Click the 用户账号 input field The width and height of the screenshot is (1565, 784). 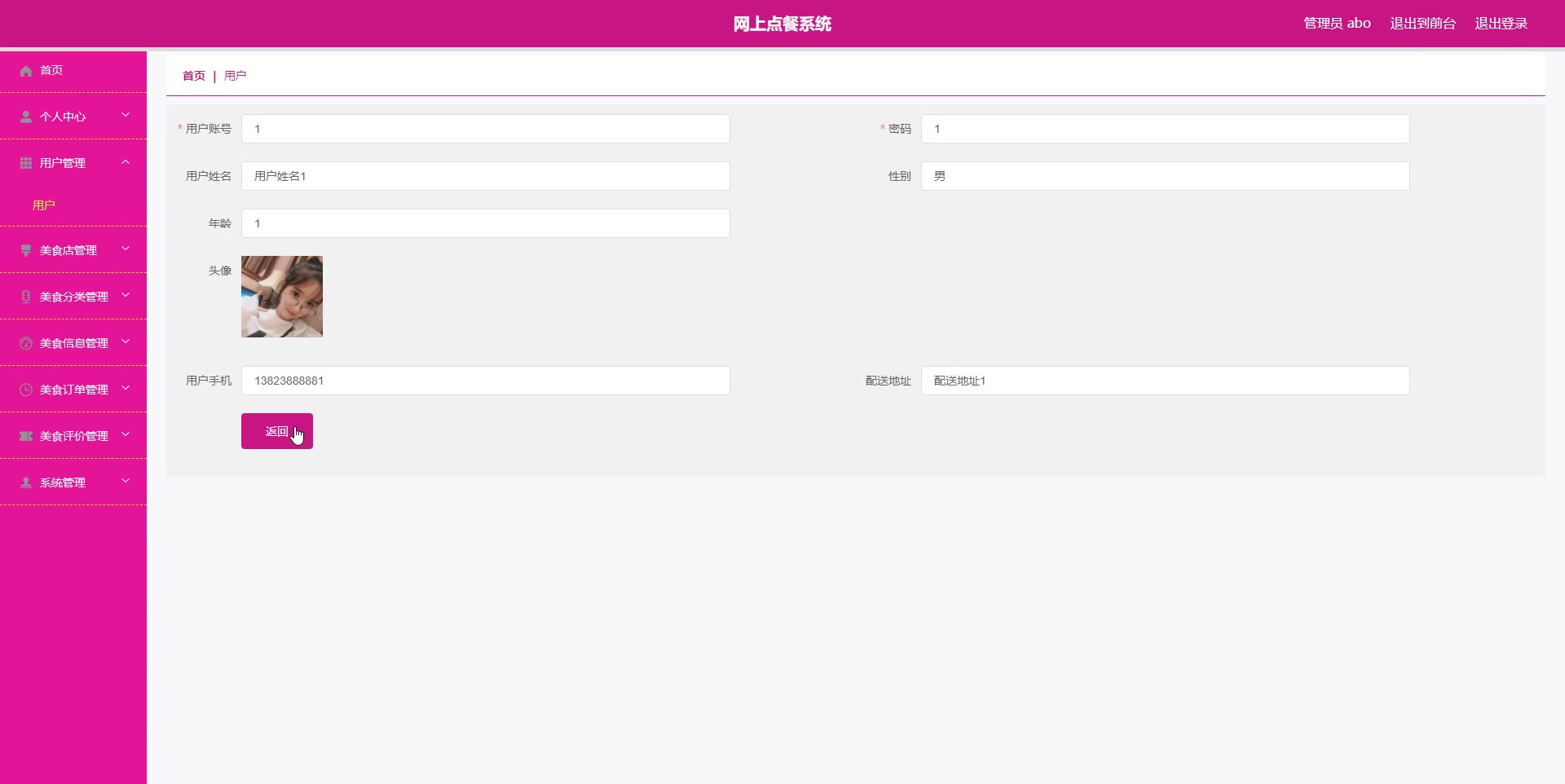click(486, 129)
